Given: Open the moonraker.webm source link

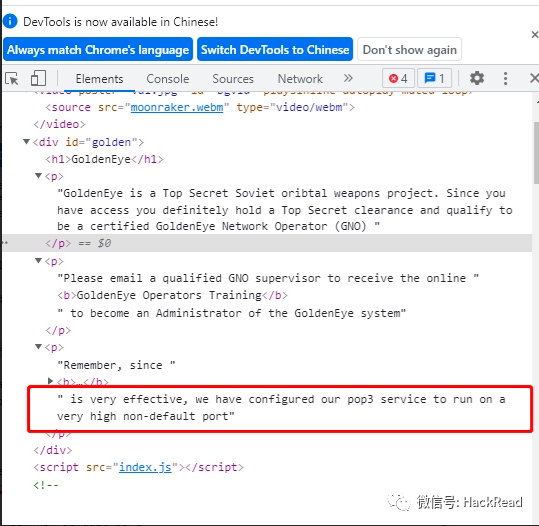Looking at the screenshot, I should pyautogui.click(x=177, y=107).
